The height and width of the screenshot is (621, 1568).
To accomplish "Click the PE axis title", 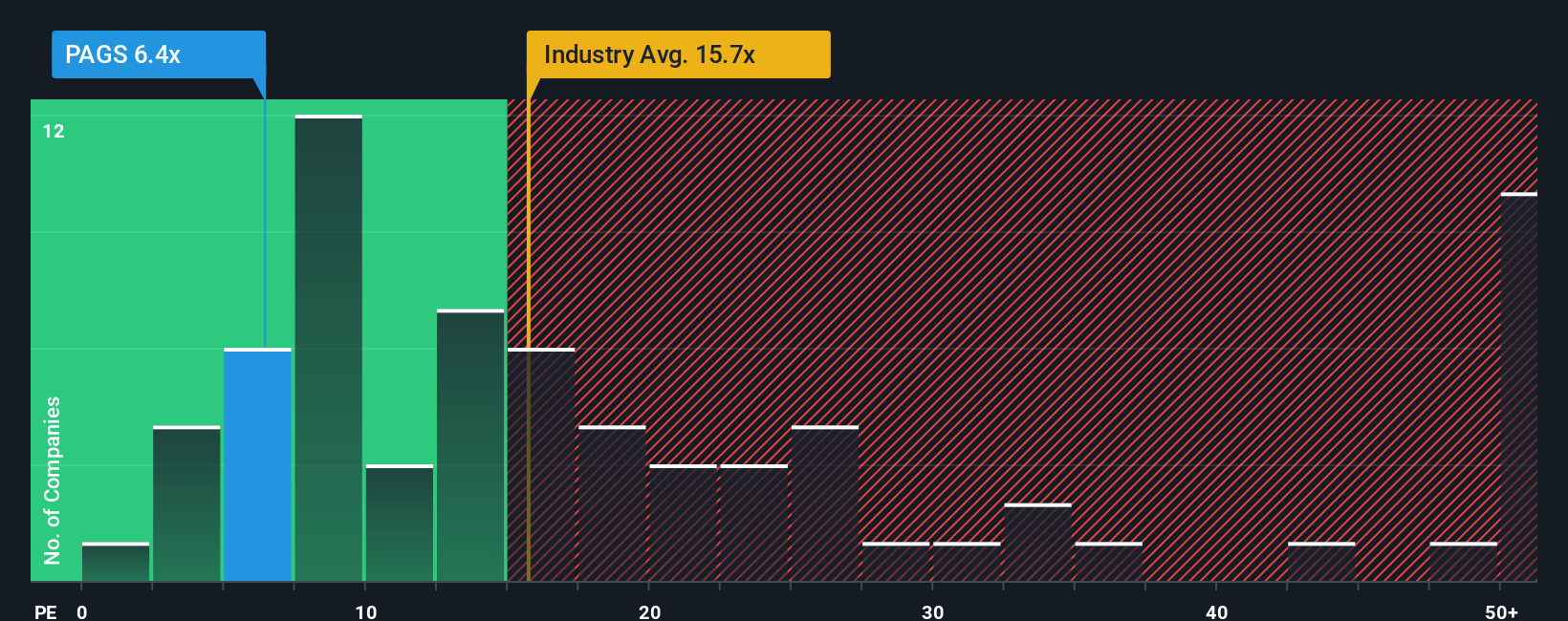I will pos(45,611).
